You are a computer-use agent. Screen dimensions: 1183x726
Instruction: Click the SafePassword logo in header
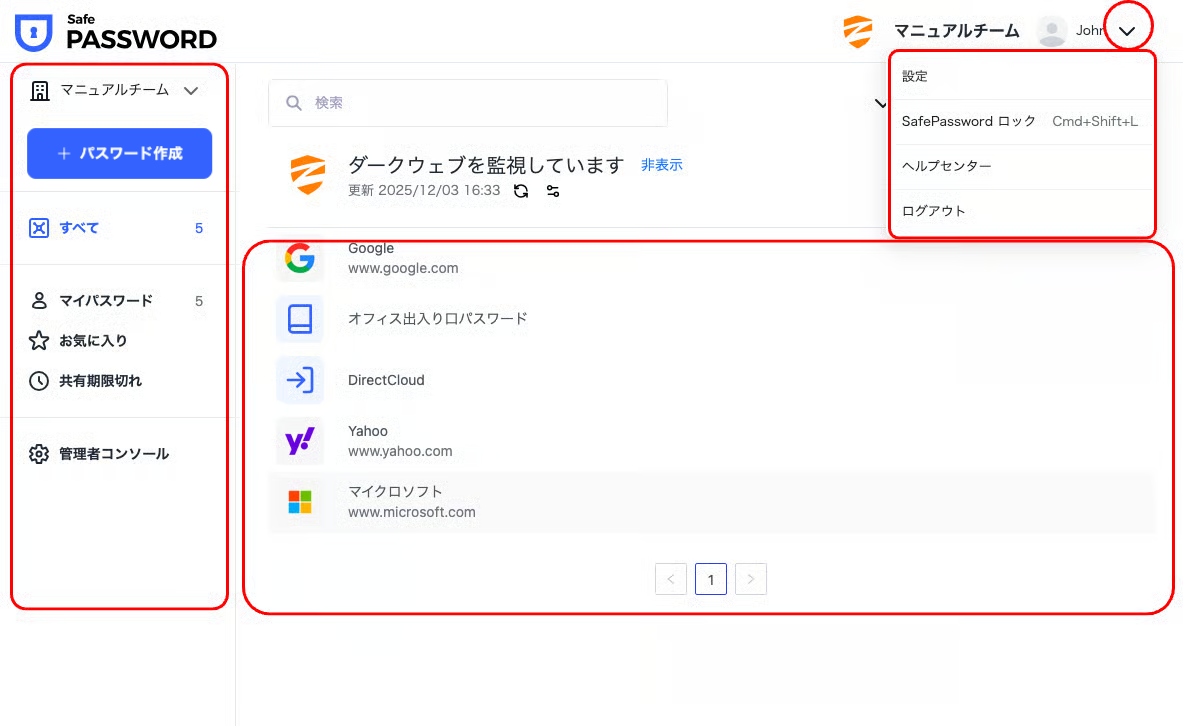116,32
